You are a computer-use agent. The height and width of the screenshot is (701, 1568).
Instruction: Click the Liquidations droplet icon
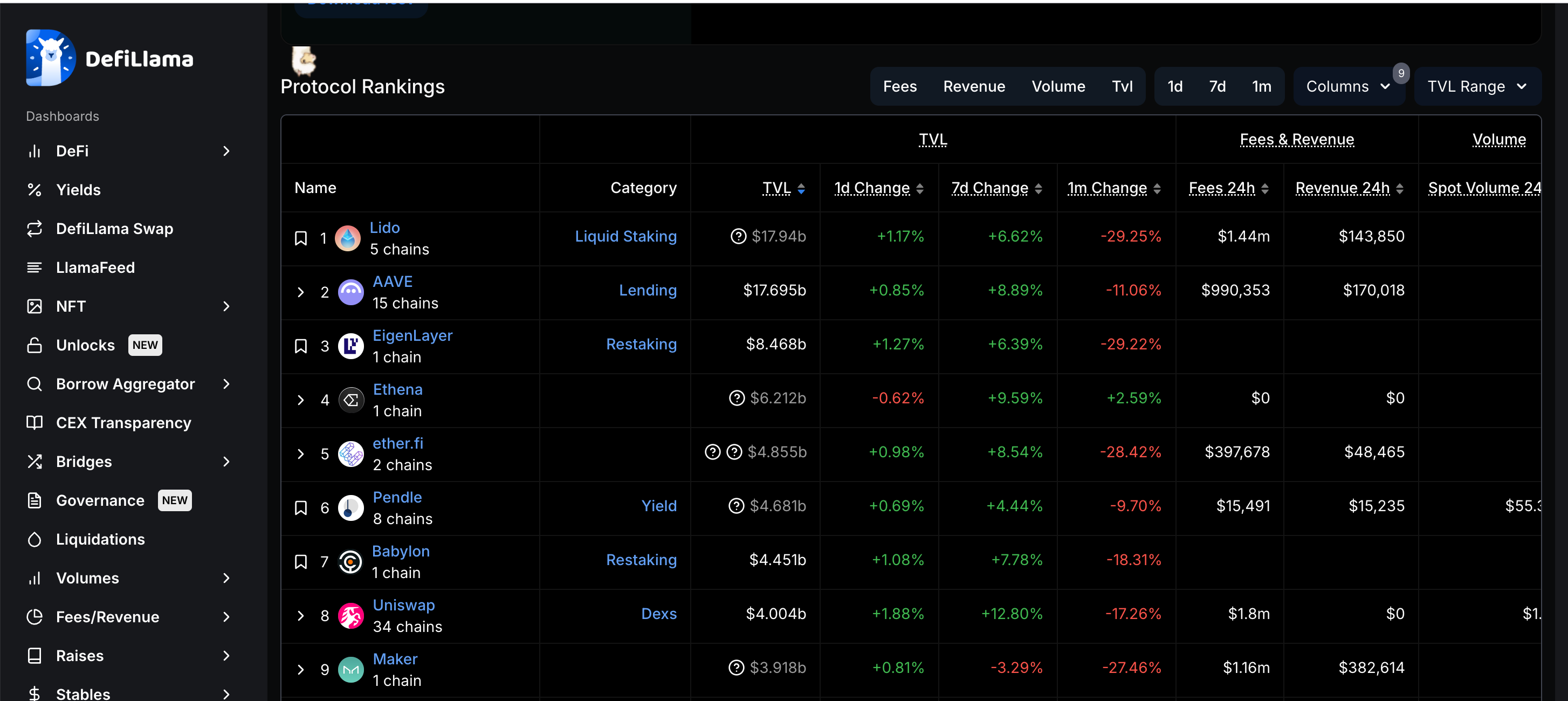(x=35, y=539)
